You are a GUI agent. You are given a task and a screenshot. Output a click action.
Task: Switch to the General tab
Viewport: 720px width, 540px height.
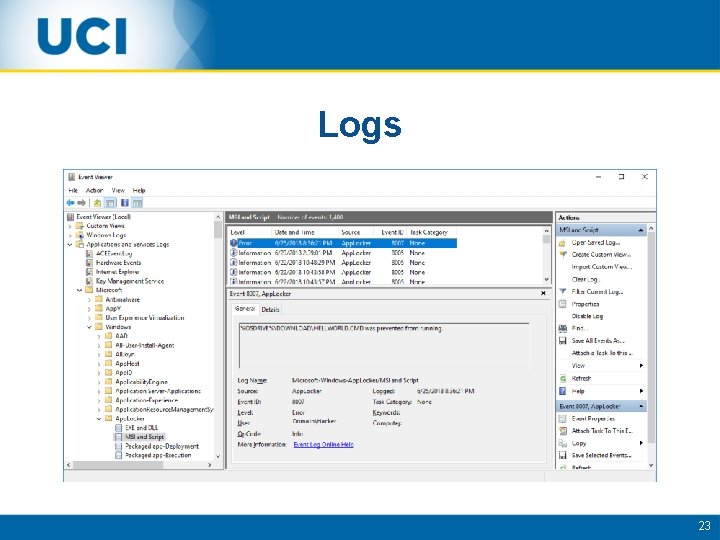[x=245, y=309]
